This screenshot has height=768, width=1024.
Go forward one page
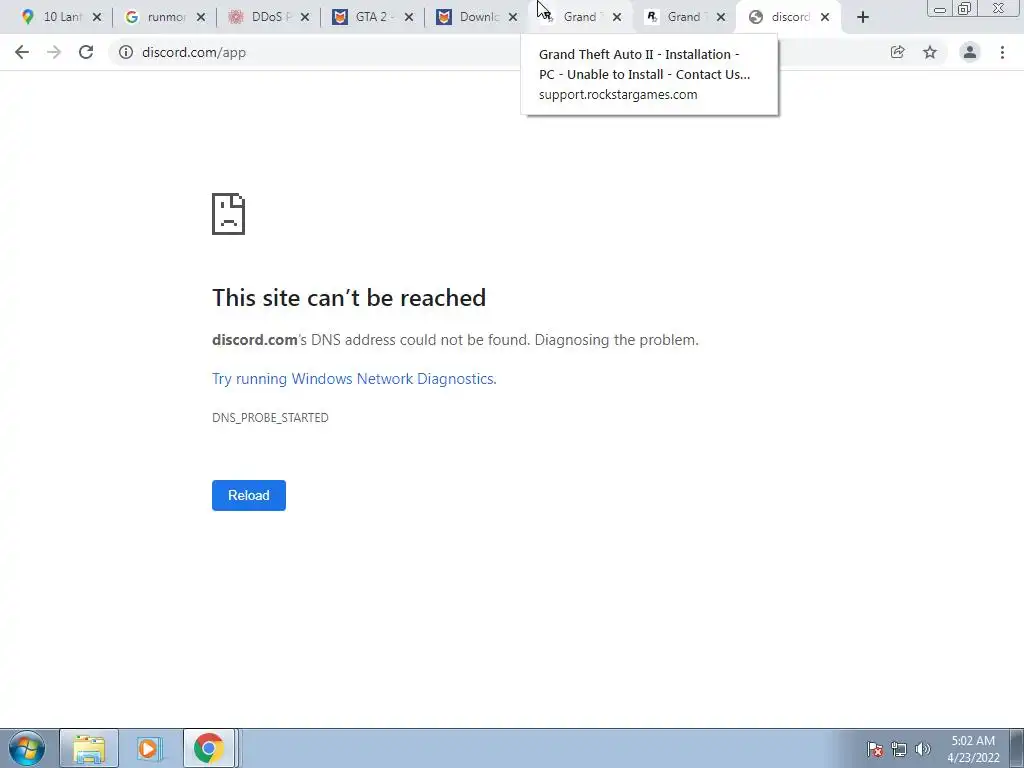point(54,52)
